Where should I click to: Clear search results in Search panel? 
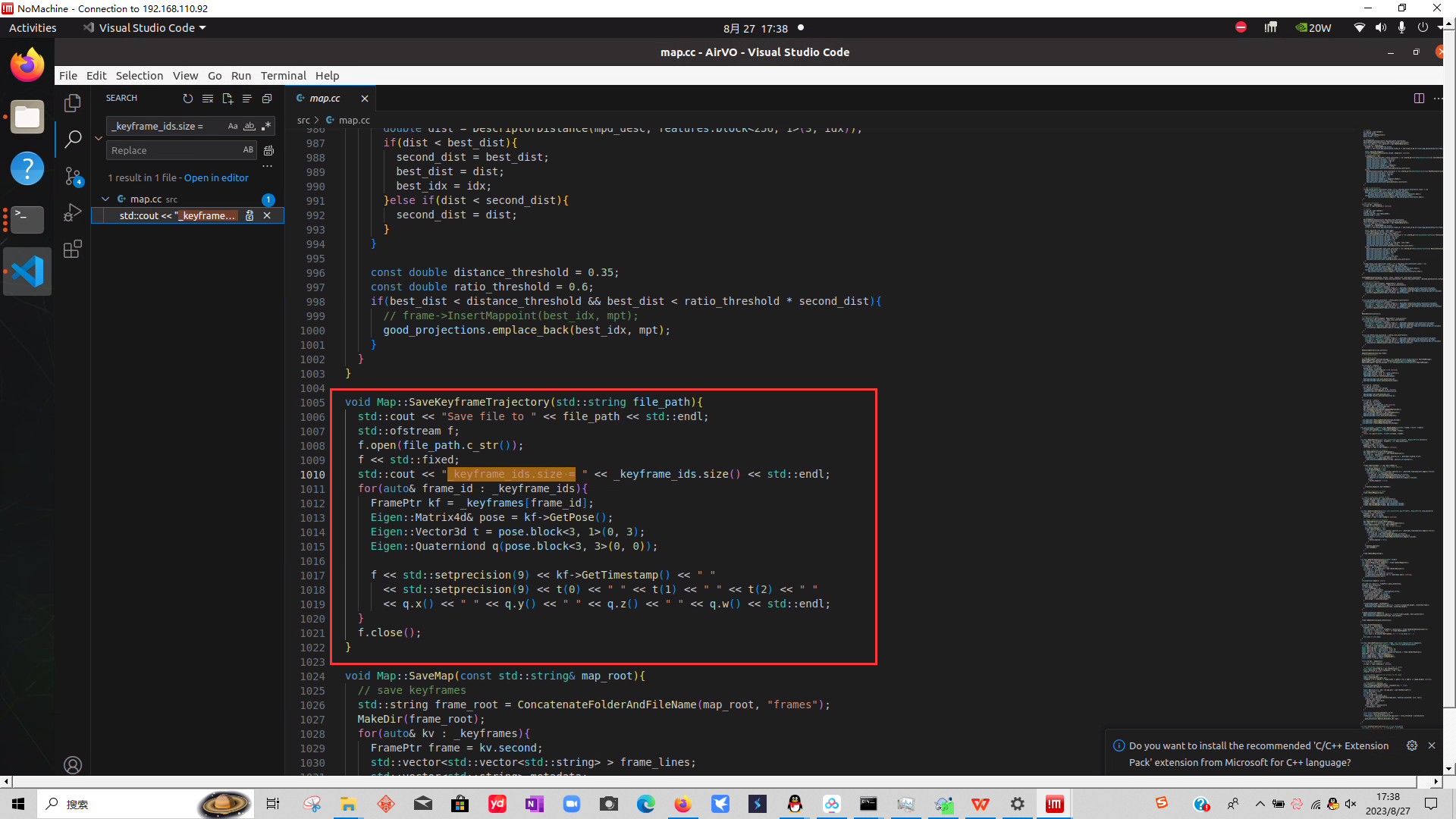(208, 99)
